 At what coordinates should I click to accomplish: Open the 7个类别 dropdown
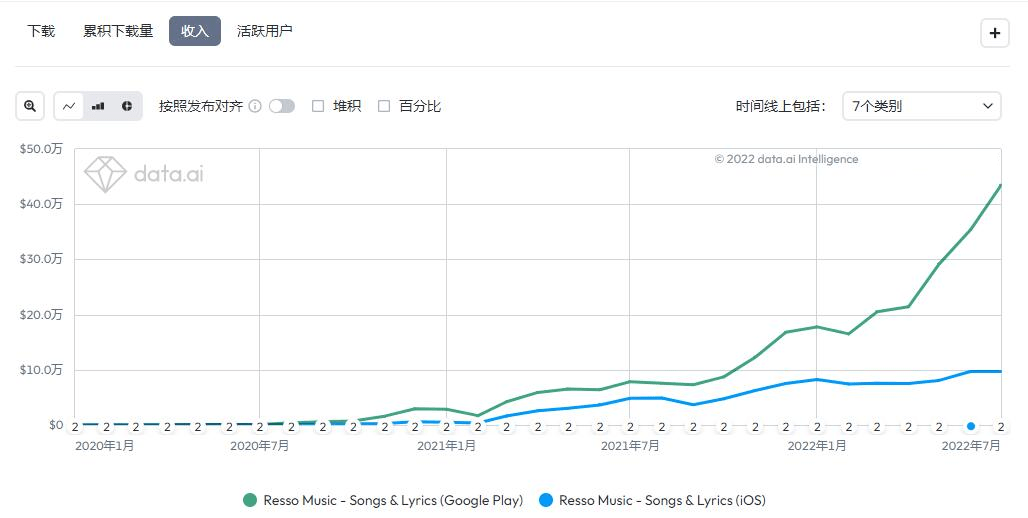(922, 106)
